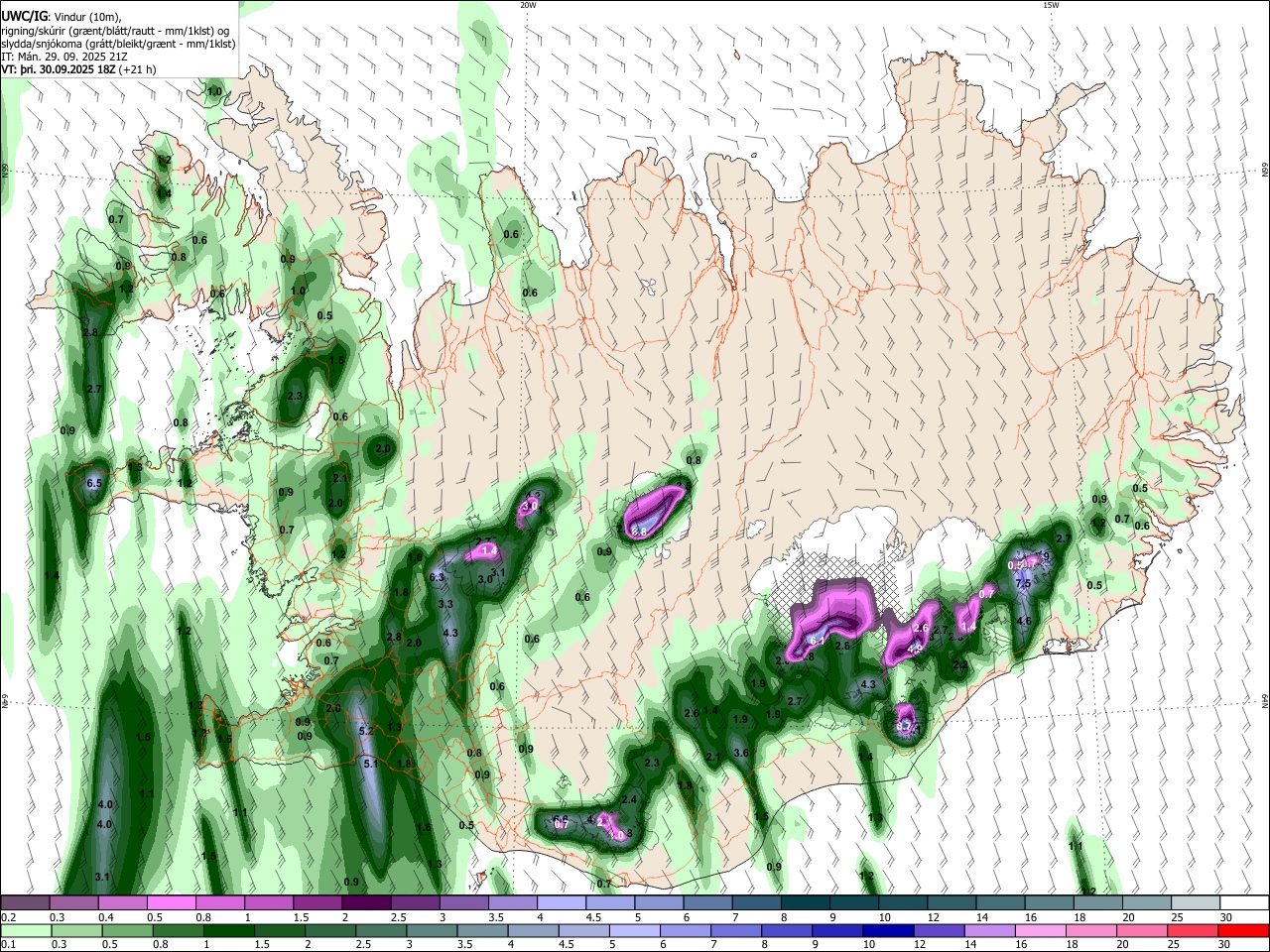Click the '6.5' precipitation value on the map
The height and width of the screenshot is (952, 1270).
(95, 483)
